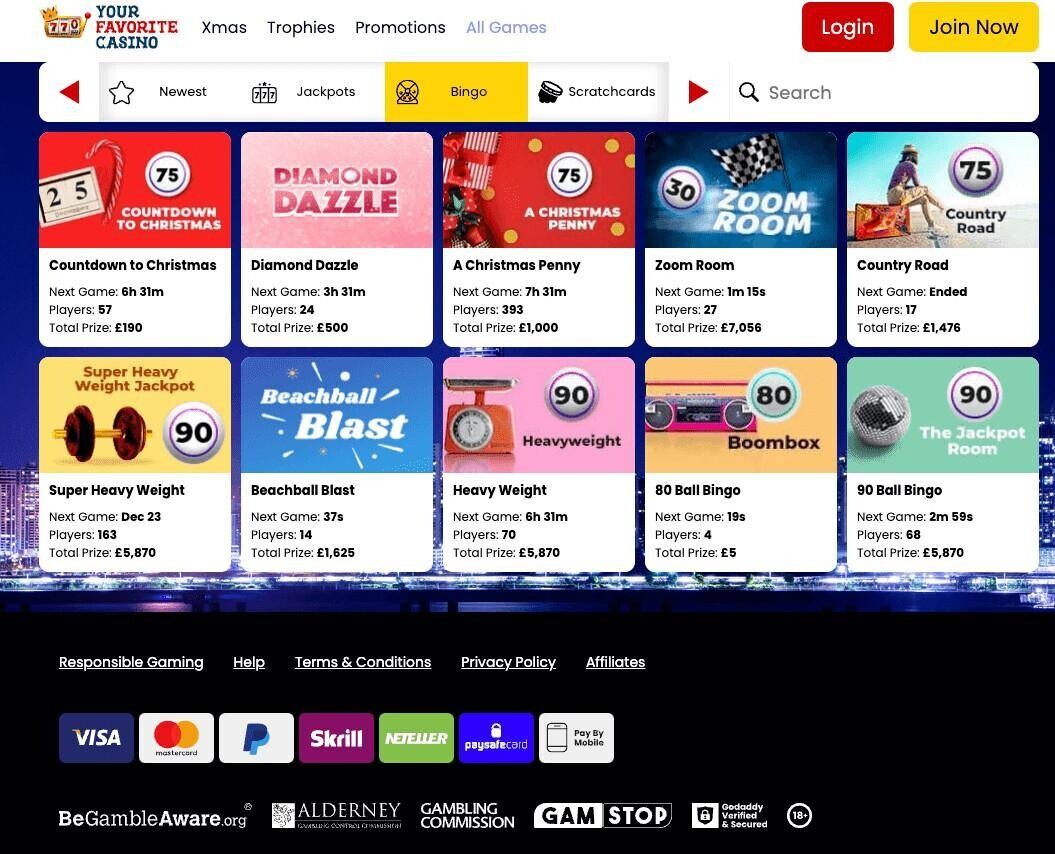
Task: Click the BeGambleAware.org logo
Action: coord(154,817)
